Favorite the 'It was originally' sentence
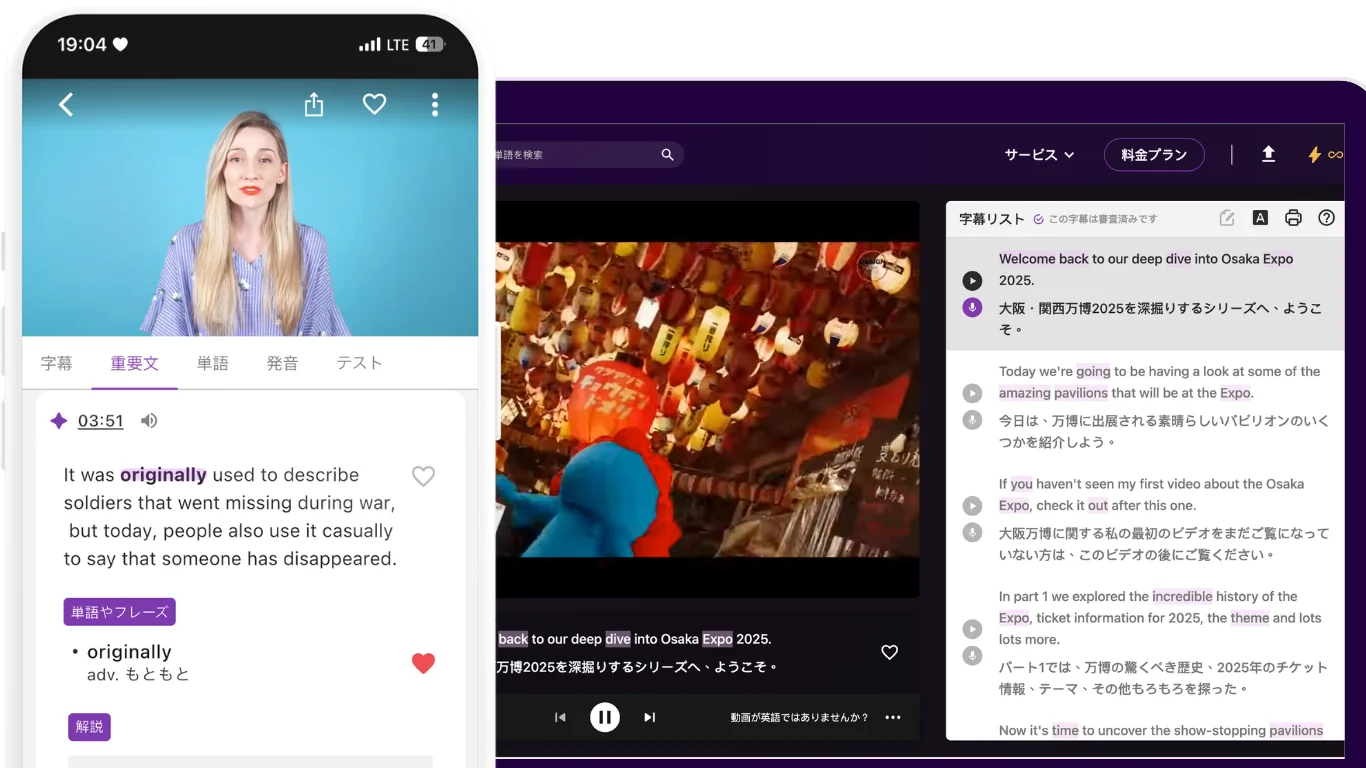 pyautogui.click(x=424, y=476)
